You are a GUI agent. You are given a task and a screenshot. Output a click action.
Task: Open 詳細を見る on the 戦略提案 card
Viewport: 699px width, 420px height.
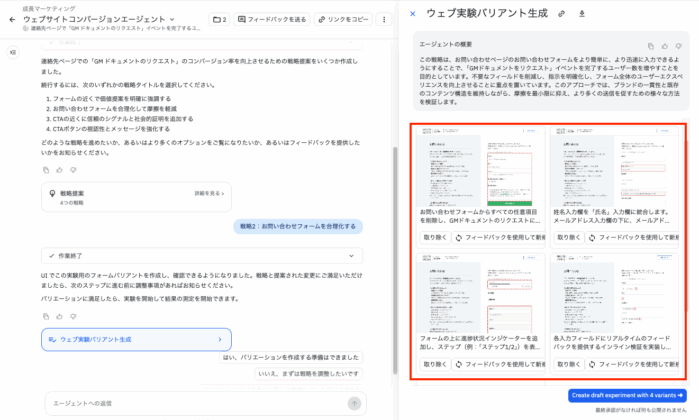[206, 193]
